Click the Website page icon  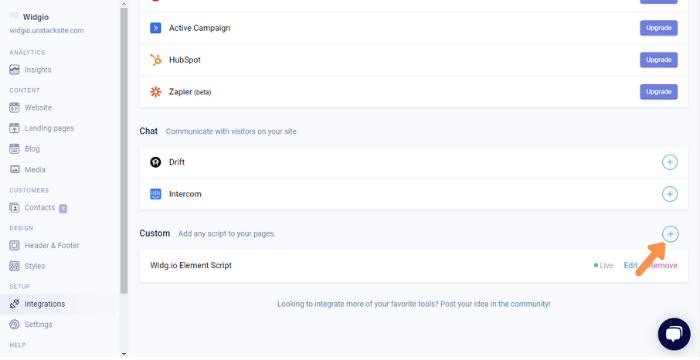pos(14,108)
